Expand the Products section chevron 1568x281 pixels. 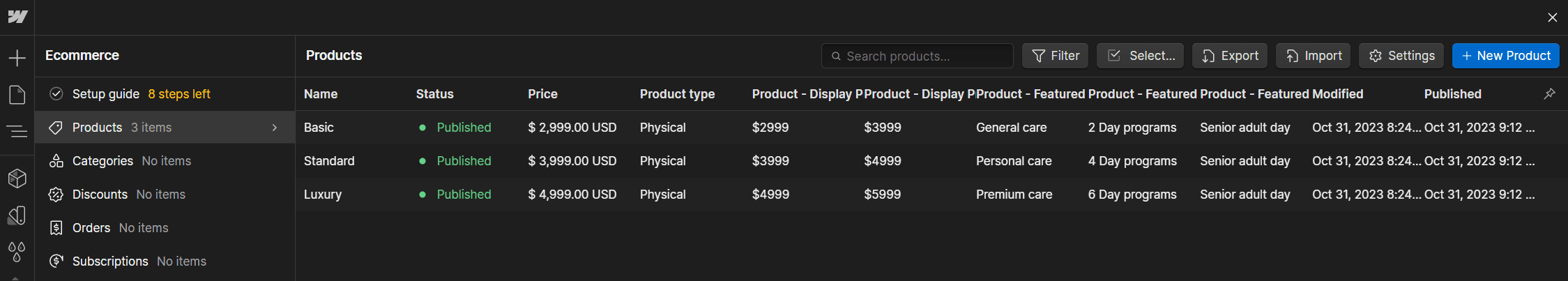click(275, 128)
